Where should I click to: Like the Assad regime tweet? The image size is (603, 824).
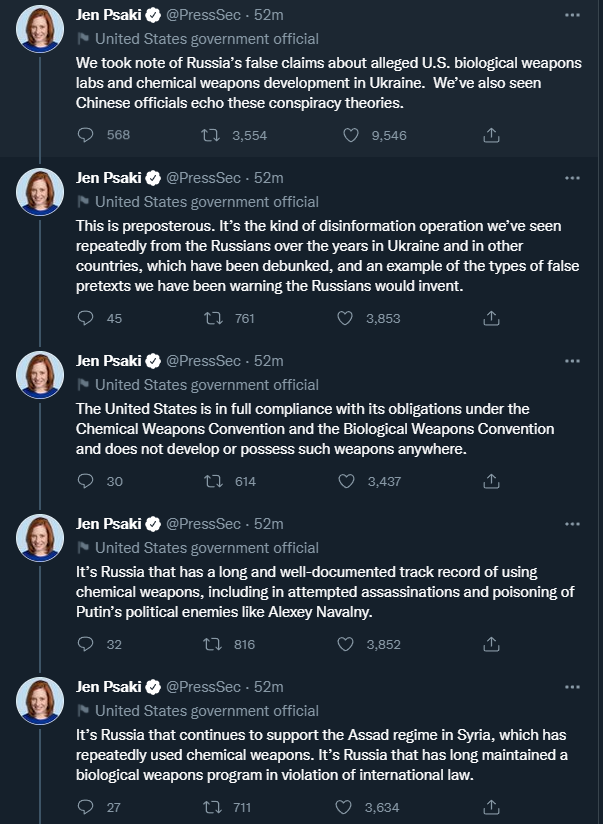[347, 807]
